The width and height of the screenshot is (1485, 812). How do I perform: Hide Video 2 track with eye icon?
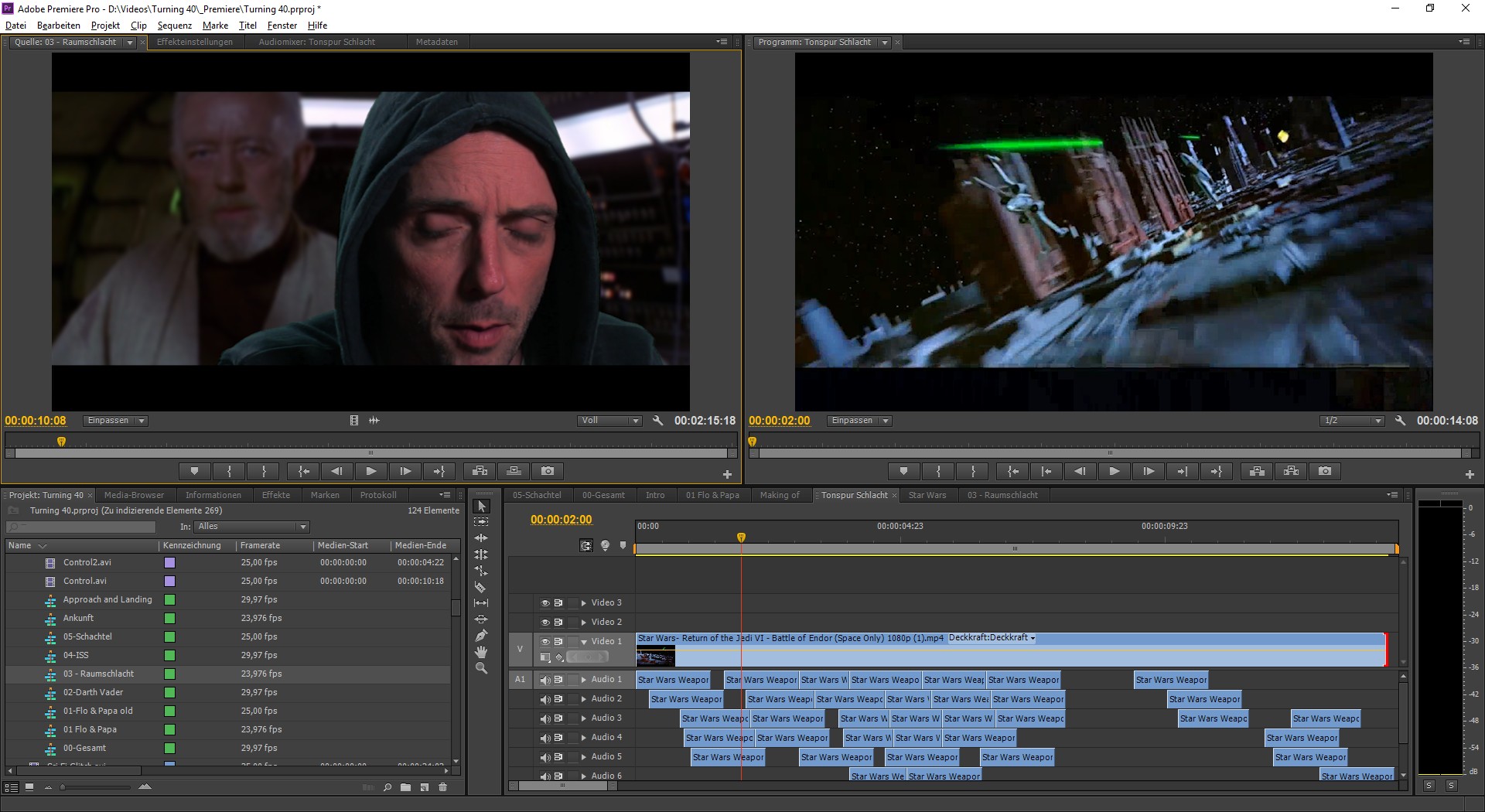pos(544,623)
